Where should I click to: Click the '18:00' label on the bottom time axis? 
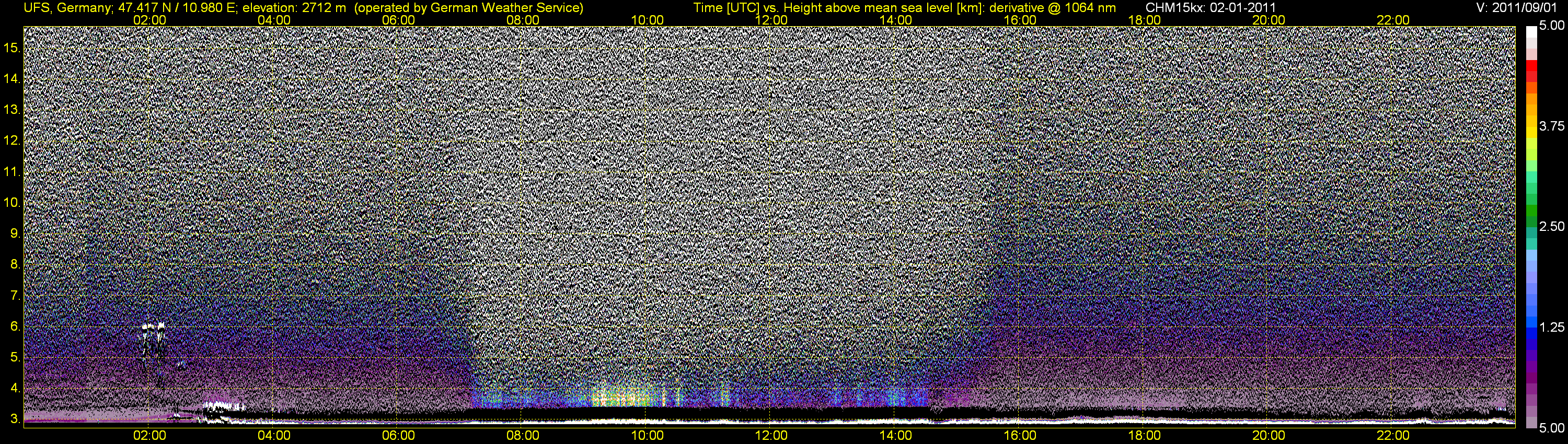pos(1144,436)
